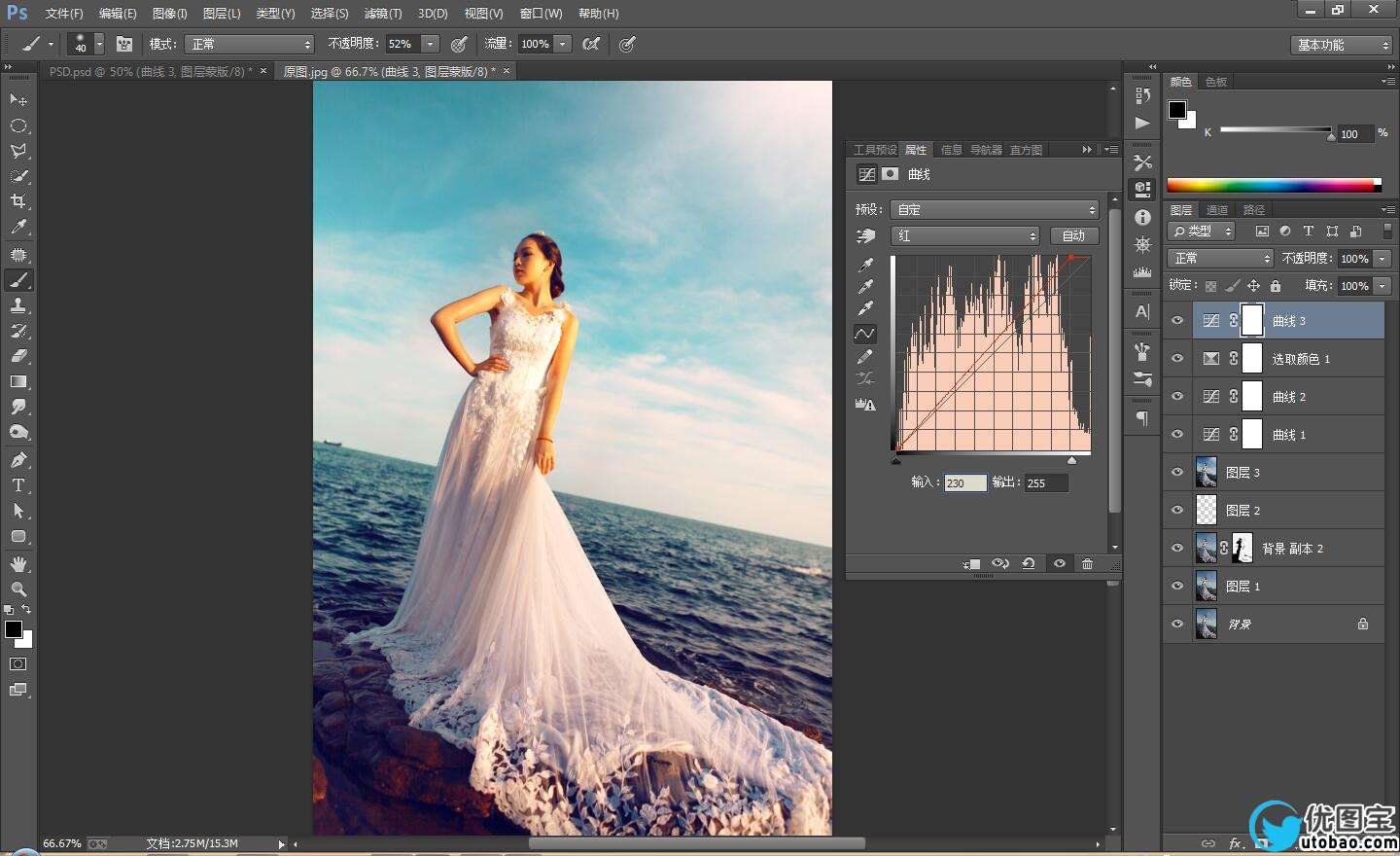The height and width of the screenshot is (856, 1400).
Task: Click the K slider in Color panel
Action: click(x=1276, y=130)
